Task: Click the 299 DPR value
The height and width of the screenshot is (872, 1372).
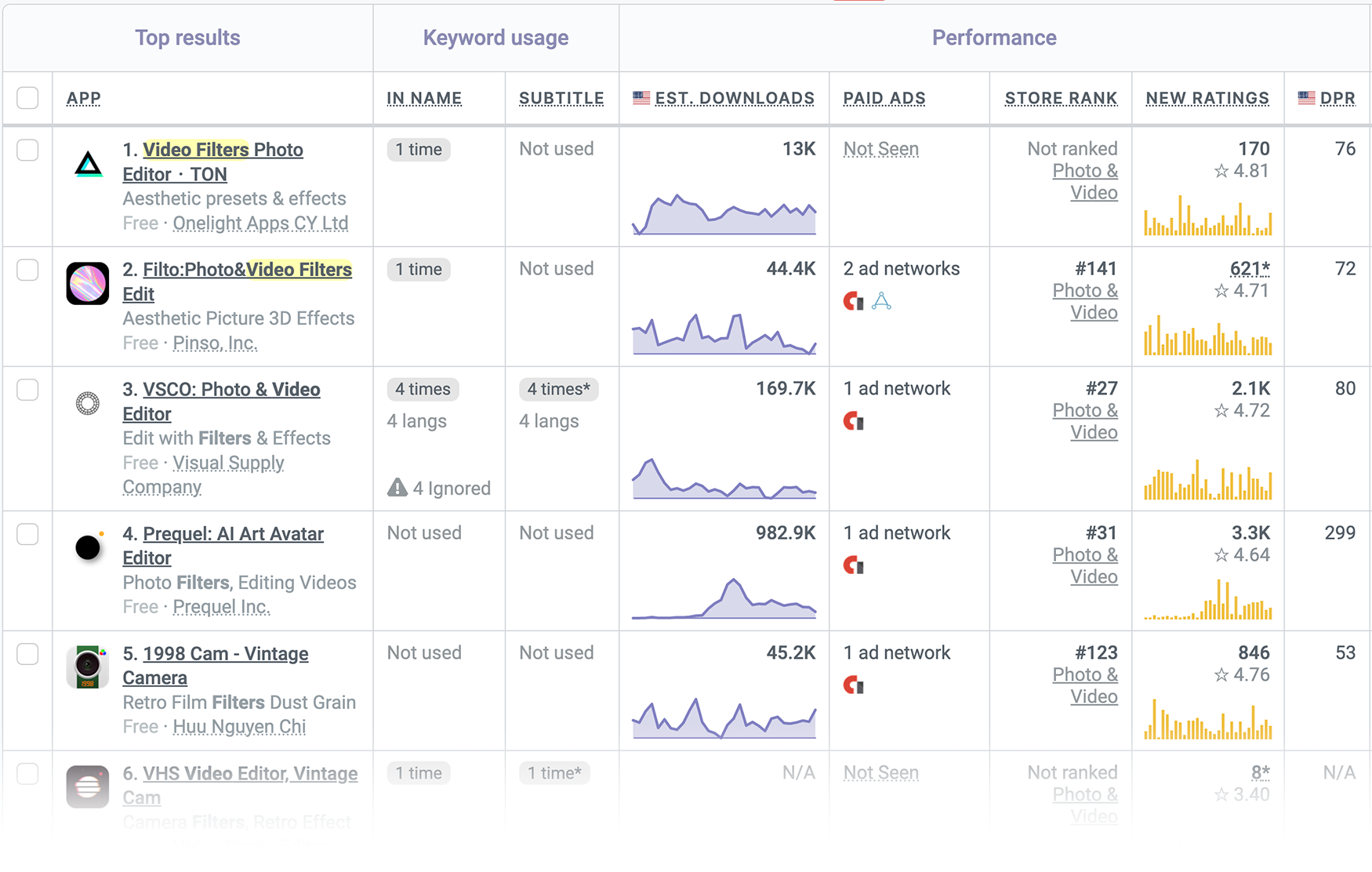Action: tap(1340, 533)
